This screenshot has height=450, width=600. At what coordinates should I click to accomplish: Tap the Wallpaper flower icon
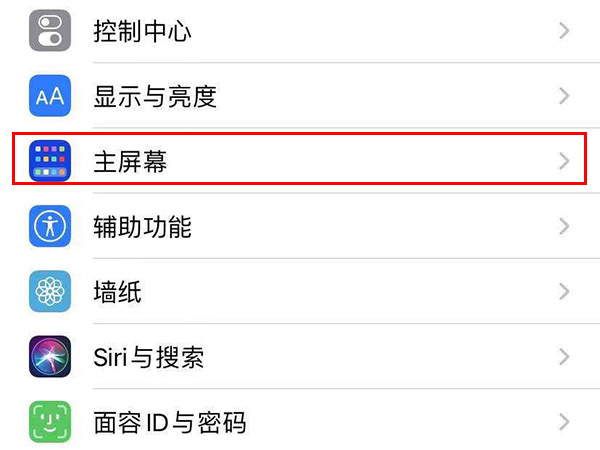(50, 291)
